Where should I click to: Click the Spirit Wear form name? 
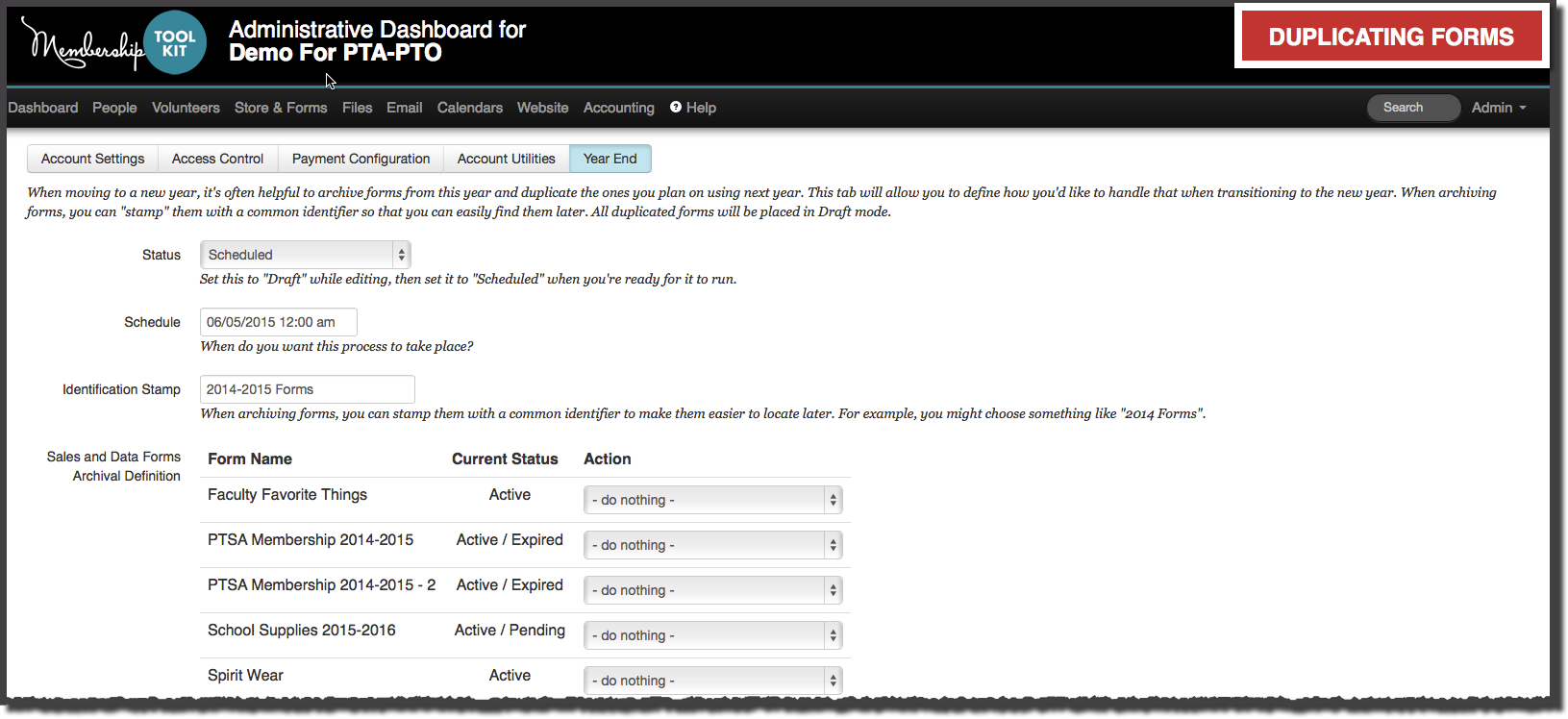point(245,675)
